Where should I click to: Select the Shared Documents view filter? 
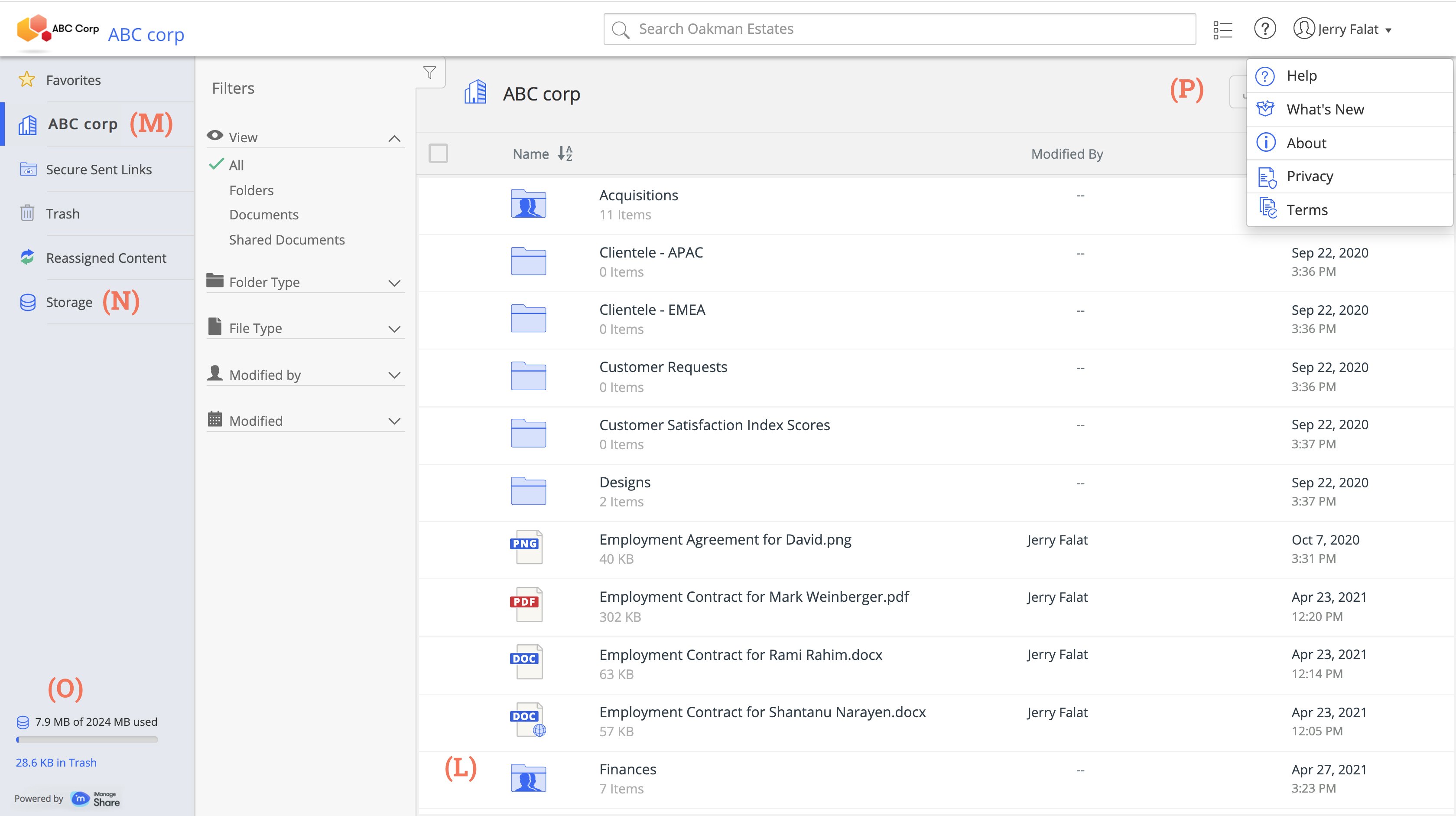click(286, 240)
